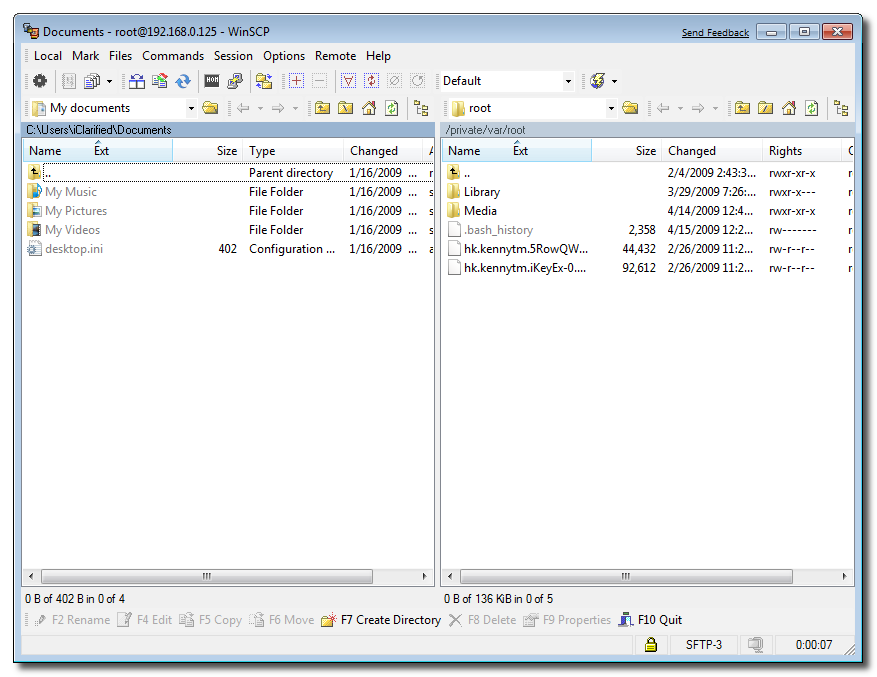Open the Session menu

(233, 56)
